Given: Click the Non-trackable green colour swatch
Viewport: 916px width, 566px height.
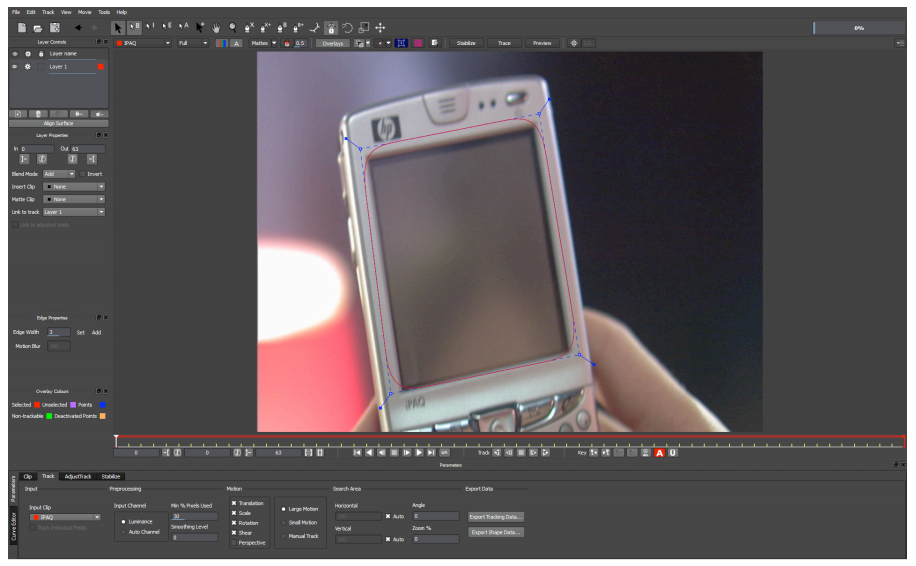Looking at the screenshot, I should point(49,416).
